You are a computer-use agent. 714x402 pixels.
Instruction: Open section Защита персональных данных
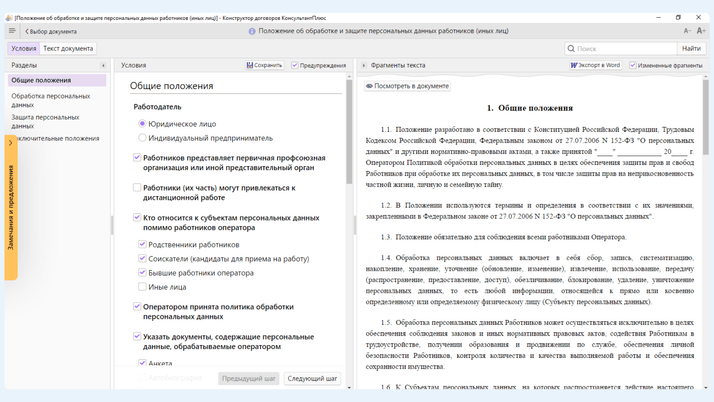[45, 122]
